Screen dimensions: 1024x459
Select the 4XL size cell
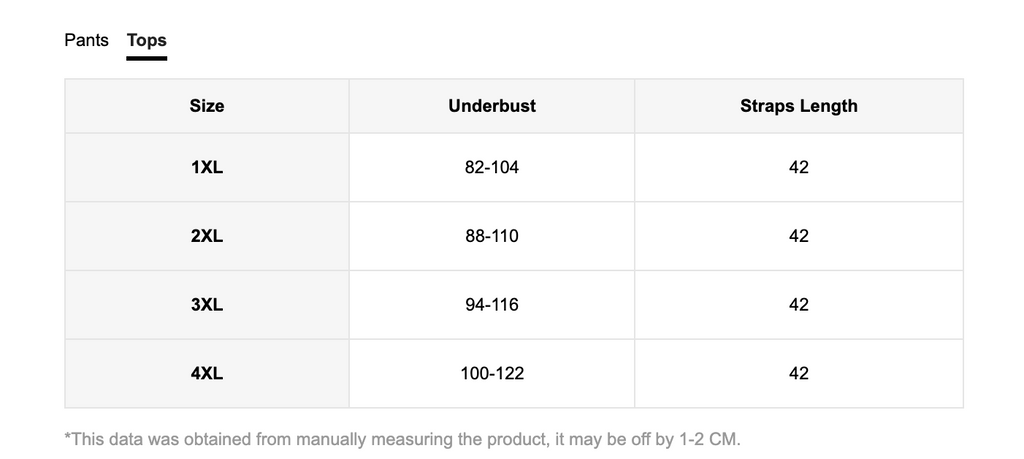[x=207, y=373]
